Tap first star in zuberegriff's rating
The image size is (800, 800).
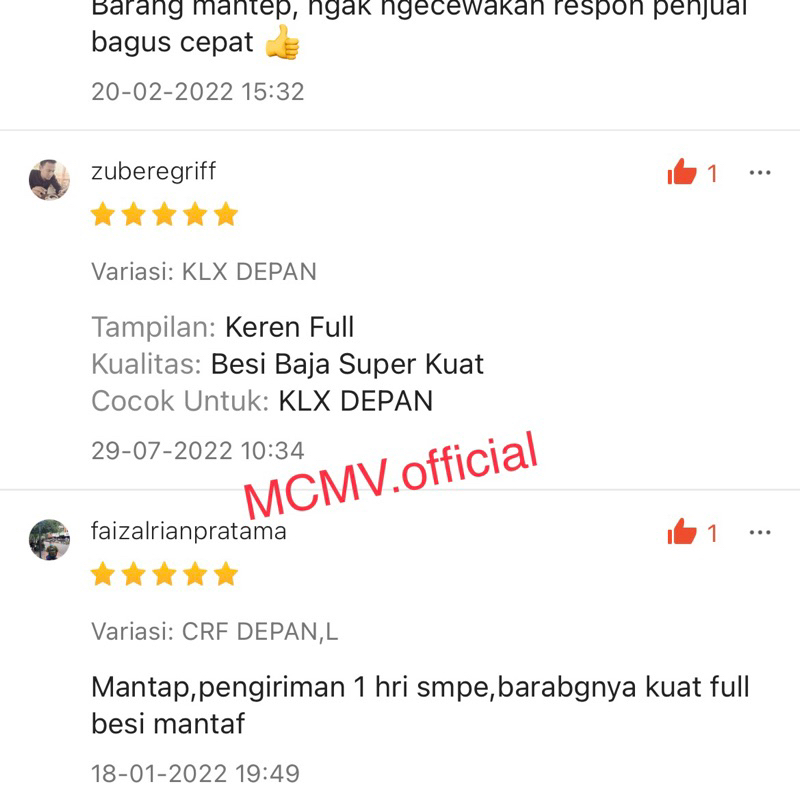point(103,214)
